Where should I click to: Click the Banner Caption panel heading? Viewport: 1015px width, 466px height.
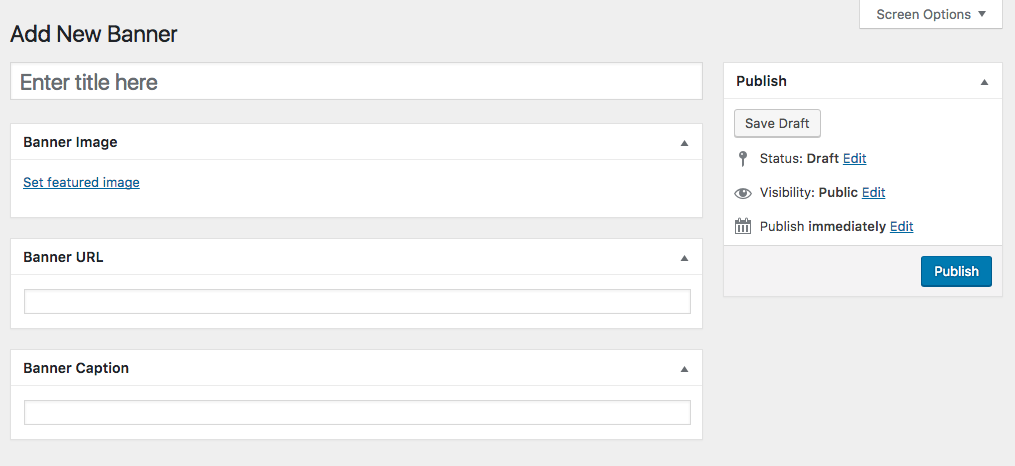pyautogui.click(x=76, y=368)
